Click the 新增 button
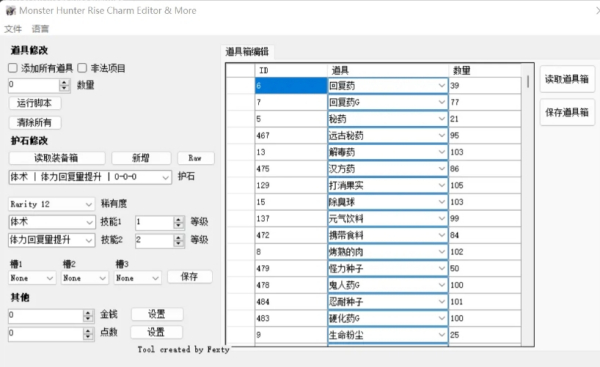The image size is (600, 367). (x=141, y=158)
